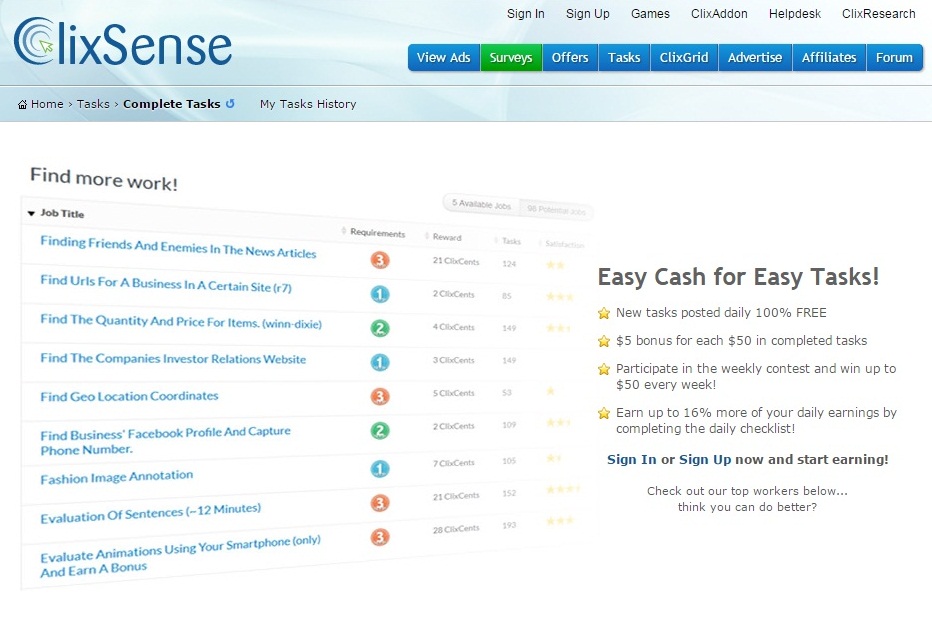Click the refresh icon beside Complete Tasks
Image resolution: width=932 pixels, height=629 pixels.
[x=232, y=103]
